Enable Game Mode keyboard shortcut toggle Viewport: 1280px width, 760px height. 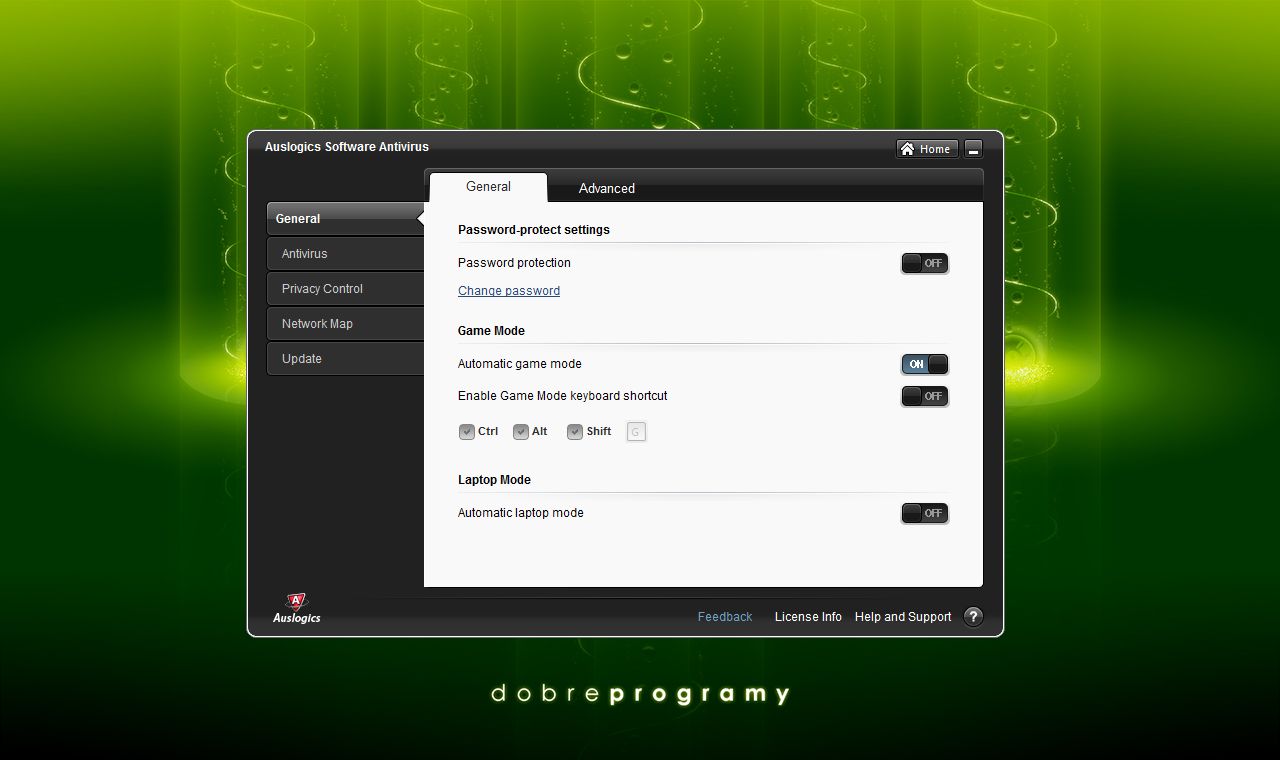click(925, 396)
